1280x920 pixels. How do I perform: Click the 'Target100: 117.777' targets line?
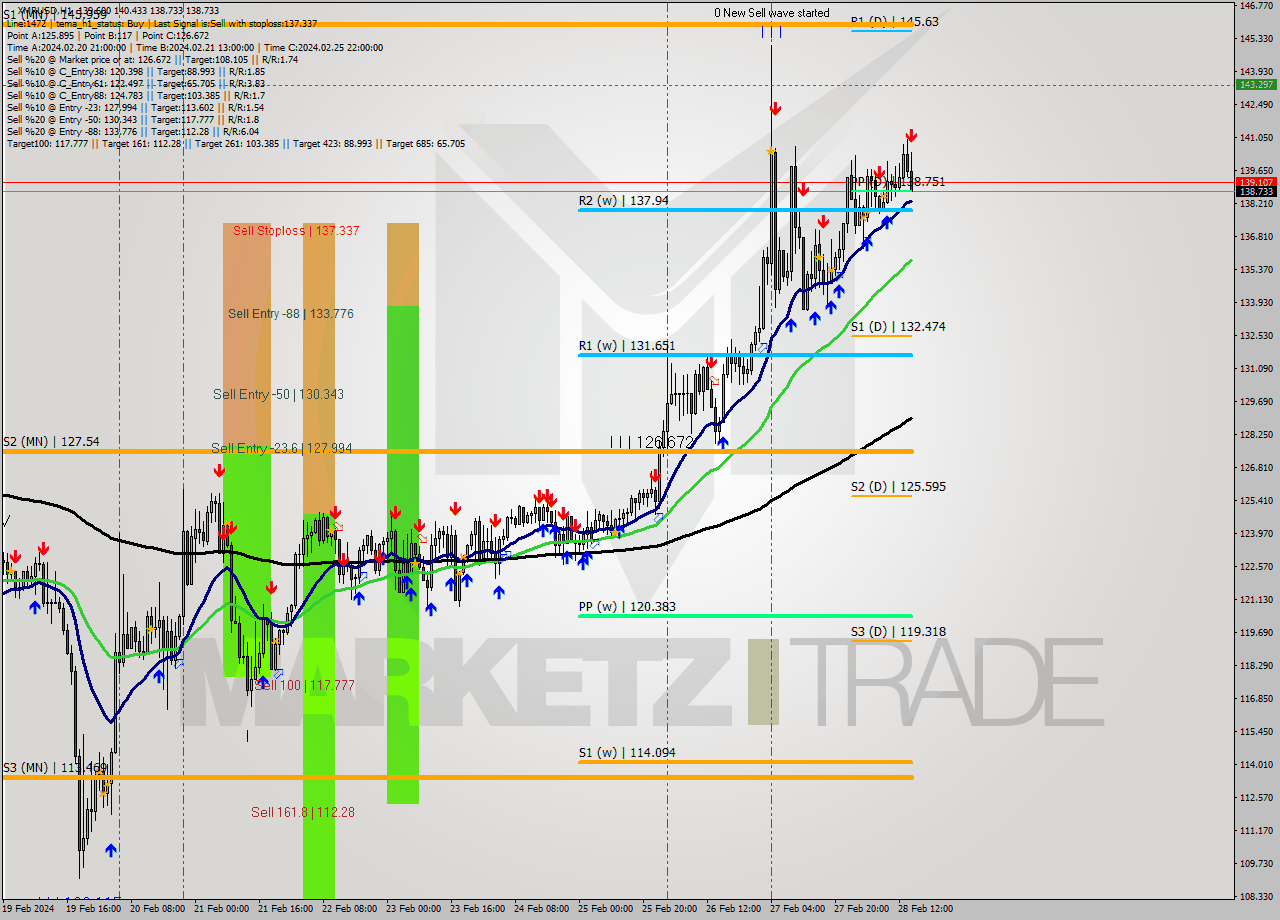click(x=236, y=143)
